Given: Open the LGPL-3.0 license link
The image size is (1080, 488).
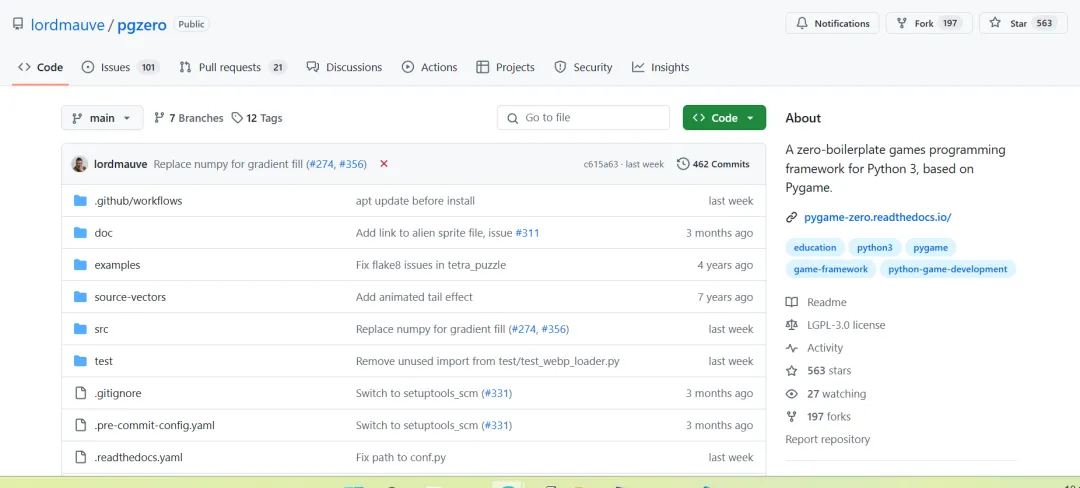Looking at the screenshot, I should pyautogui.click(x=846, y=325).
